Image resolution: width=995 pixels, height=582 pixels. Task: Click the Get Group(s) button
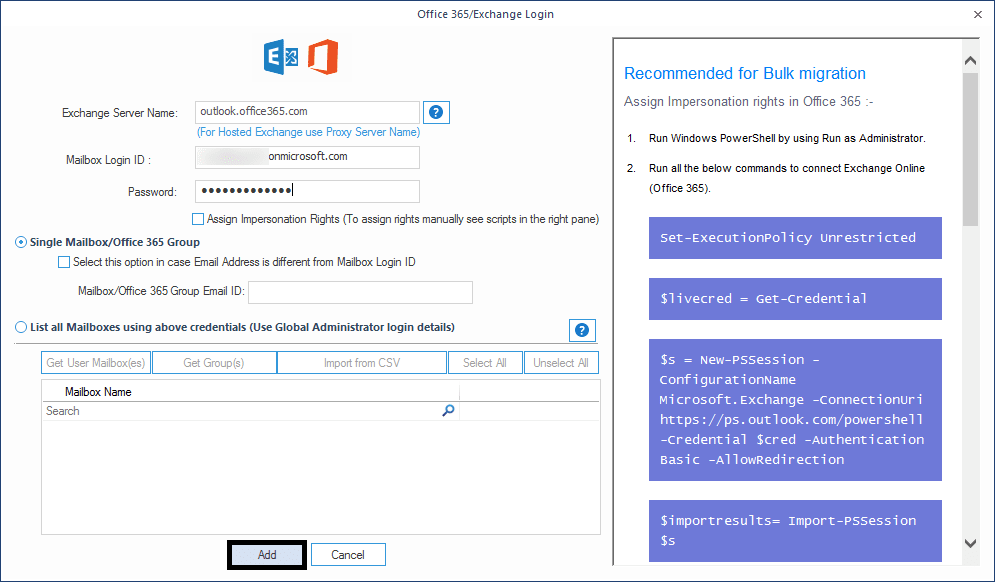pyautogui.click(x=214, y=363)
